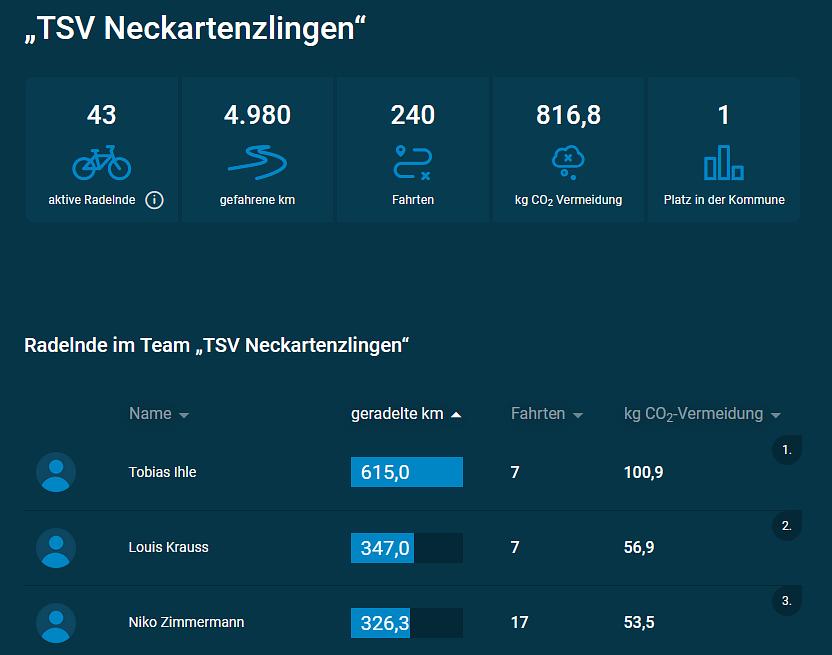
Task: Select the name Tobias Ihle
Action: [162, 472]
